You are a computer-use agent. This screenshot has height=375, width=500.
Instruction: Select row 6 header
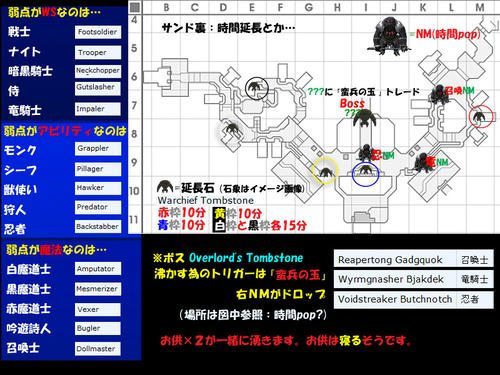[134, 76]
